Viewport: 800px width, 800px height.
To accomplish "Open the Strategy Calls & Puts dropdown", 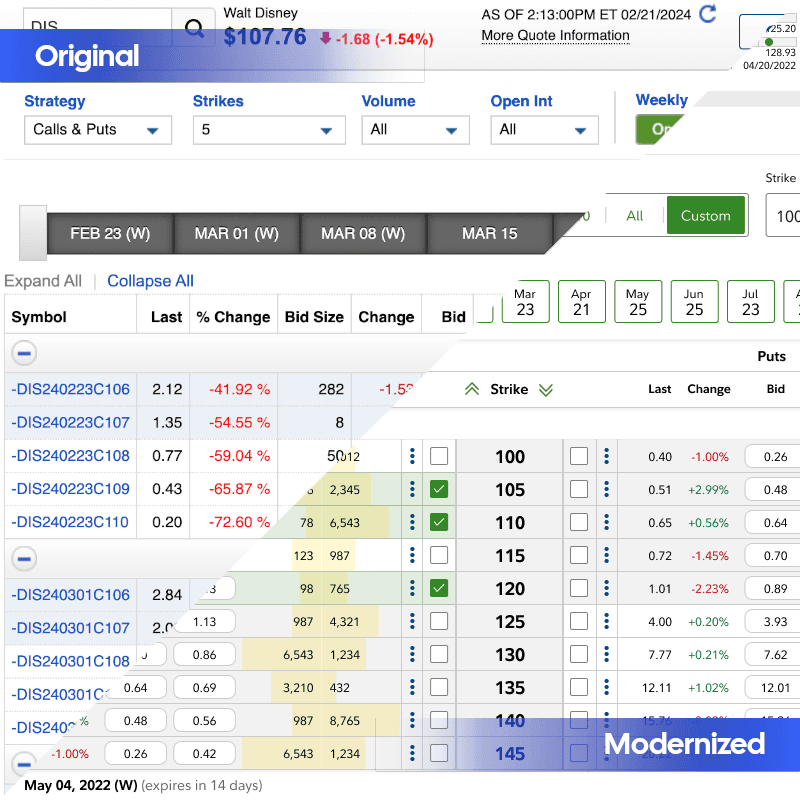I will point(98,130).
